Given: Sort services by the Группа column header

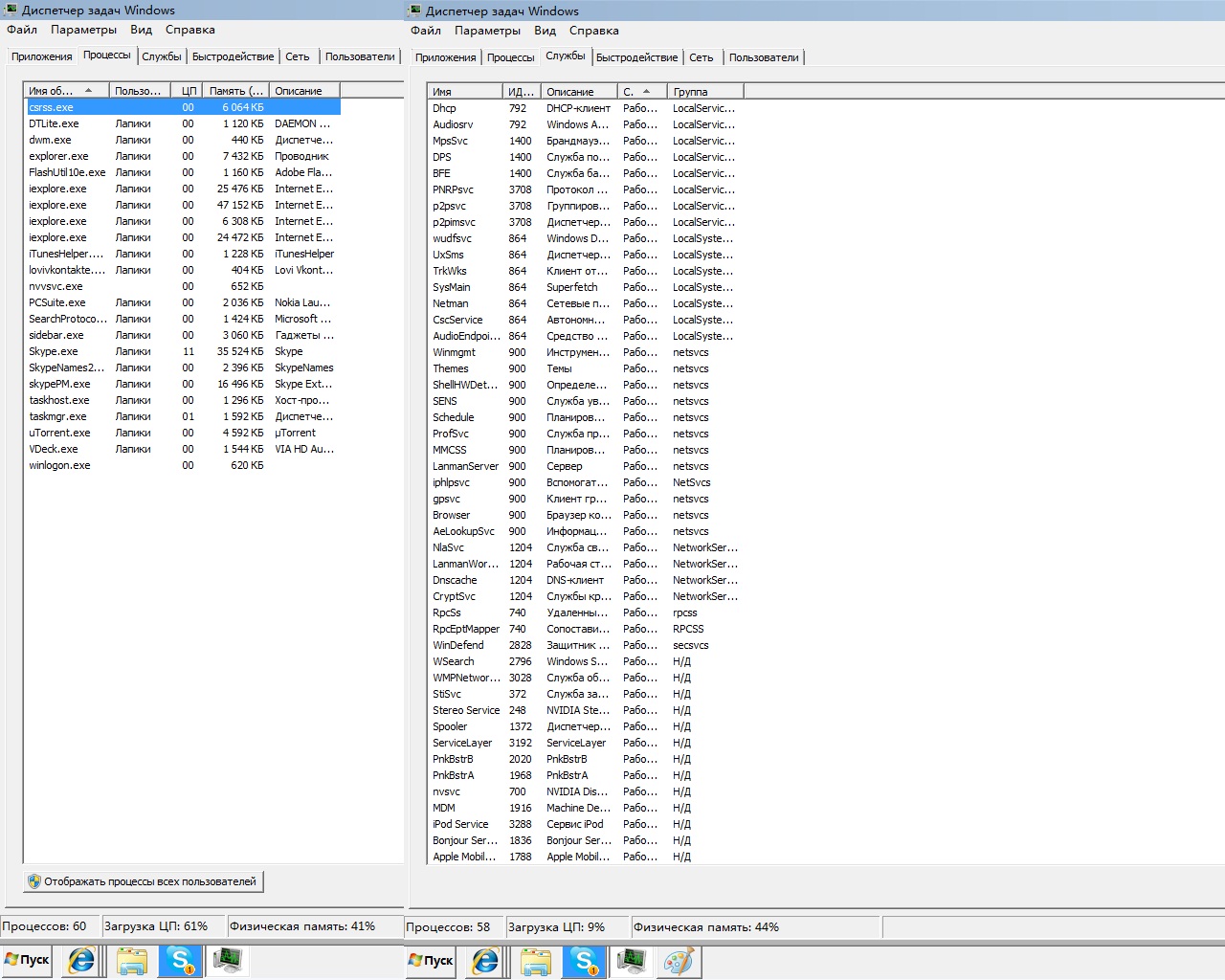Looking at the screenshot, I should pyautogui.click(x=705, y=92).
